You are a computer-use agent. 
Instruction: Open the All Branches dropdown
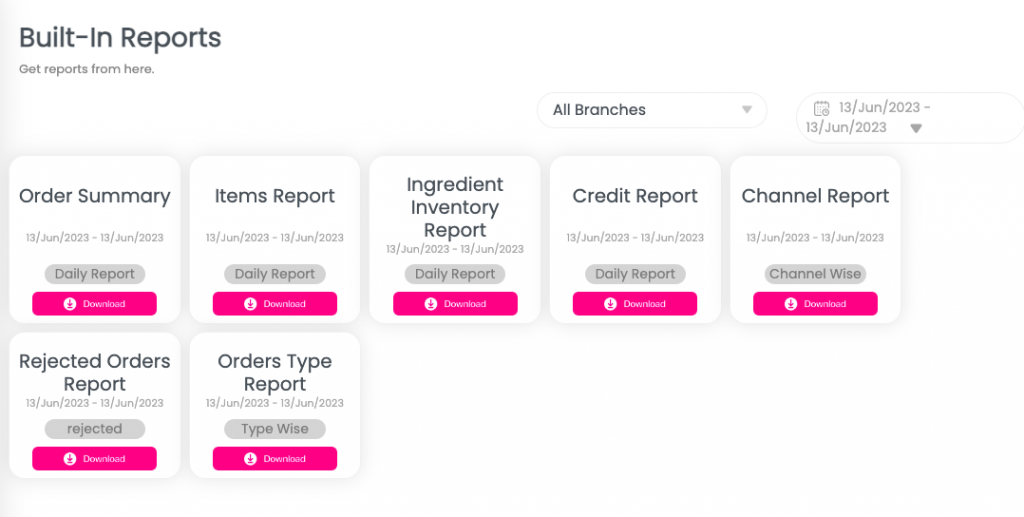[x=651, y=110]
